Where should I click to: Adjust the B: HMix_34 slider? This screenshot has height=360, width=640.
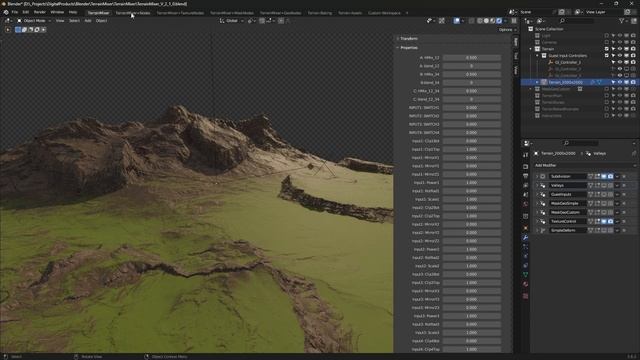(471, 74)
